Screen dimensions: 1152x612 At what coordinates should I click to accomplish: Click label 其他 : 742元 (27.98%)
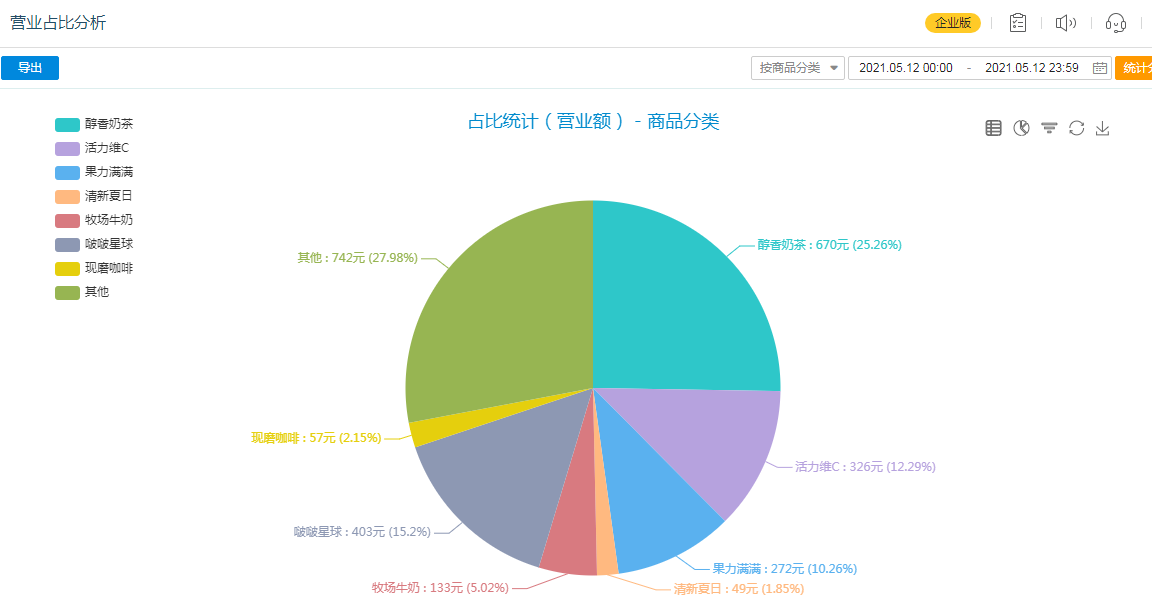[x=357, y=258]
